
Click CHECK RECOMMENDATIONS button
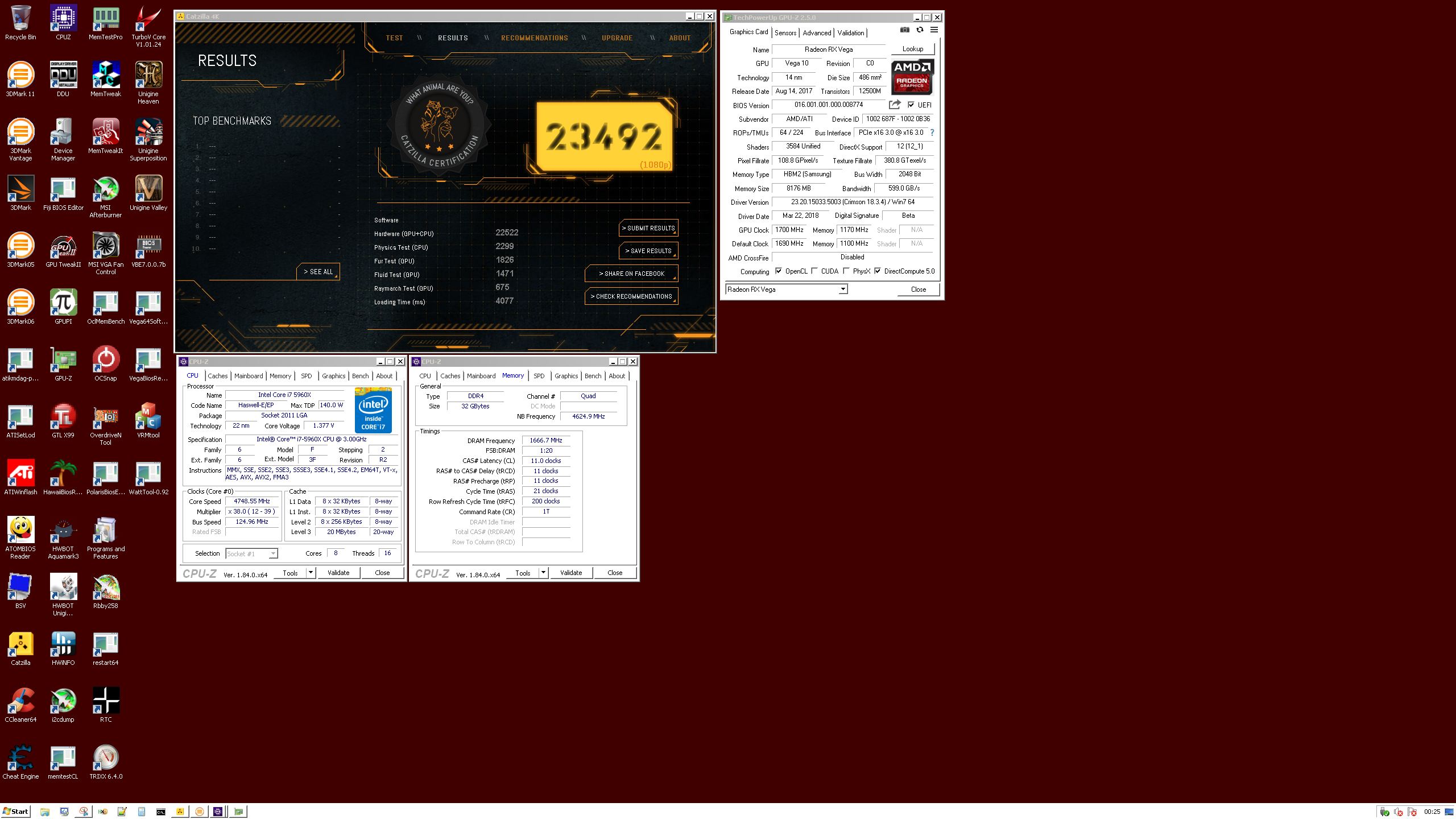pos(631,296)
